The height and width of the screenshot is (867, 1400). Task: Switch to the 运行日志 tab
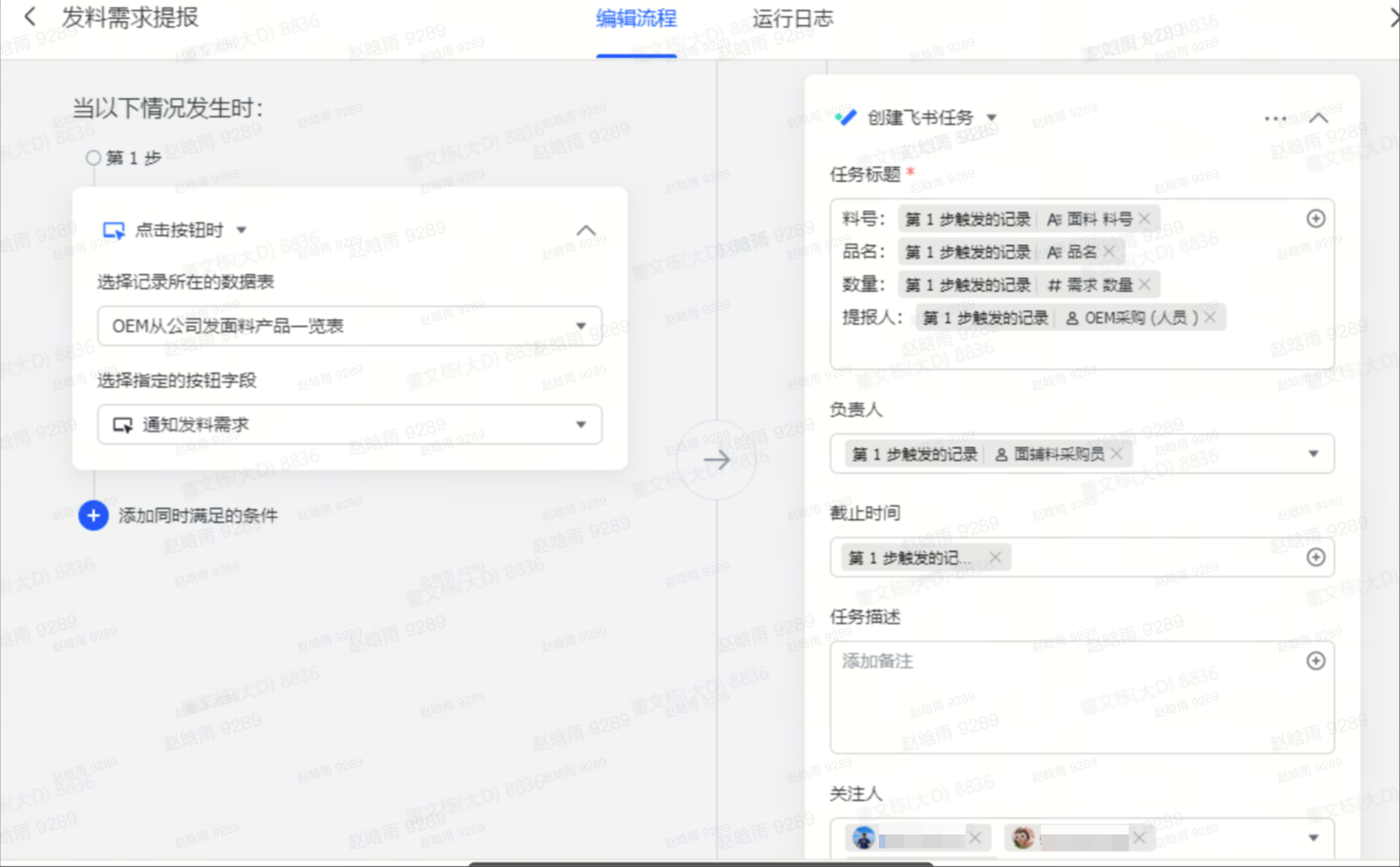[x=792, y=19]
